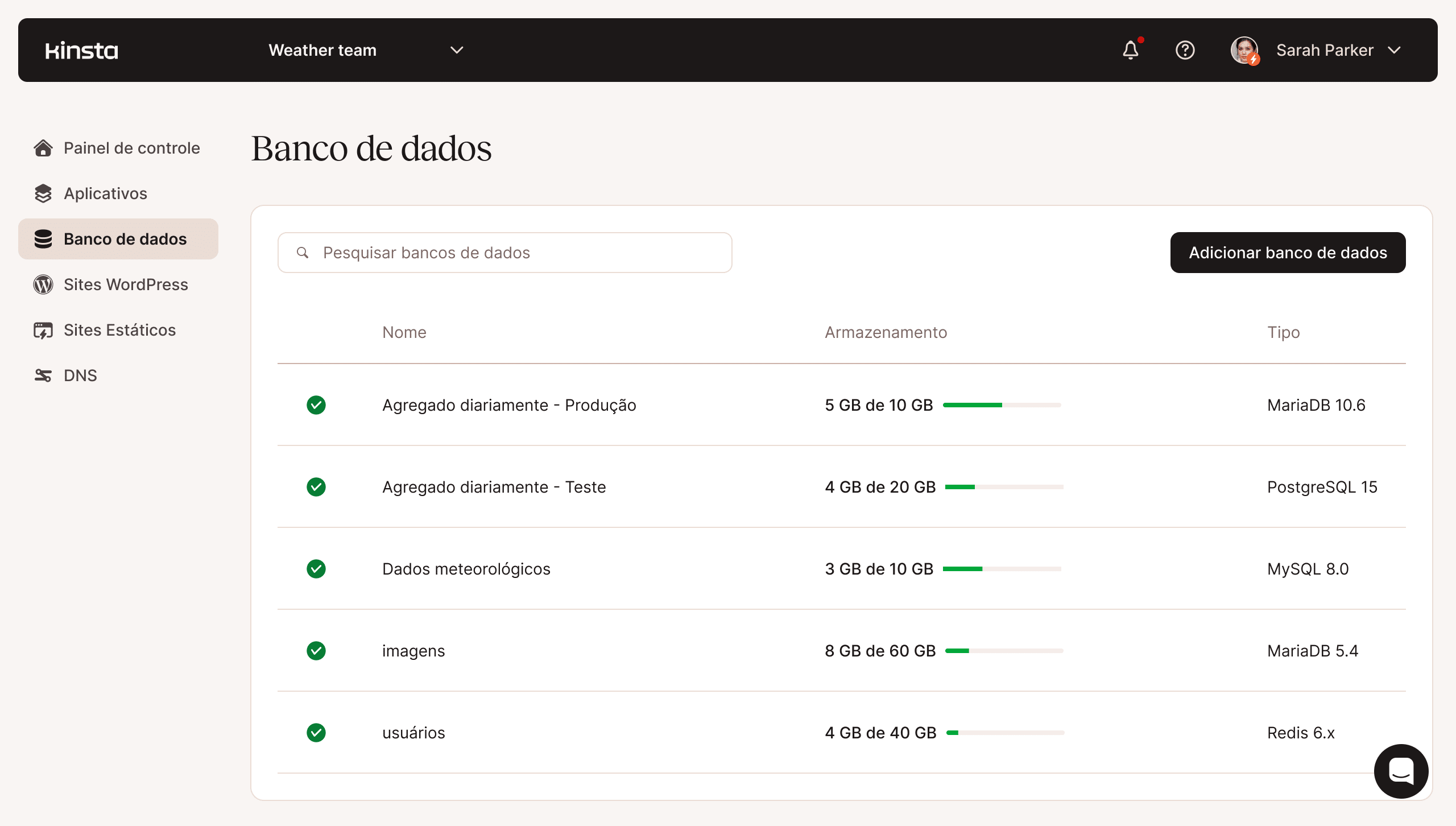Viewport: 1456px width, 826px height.
Task: Click the 4 GB de 20 GB text
Action: point(880,487)
